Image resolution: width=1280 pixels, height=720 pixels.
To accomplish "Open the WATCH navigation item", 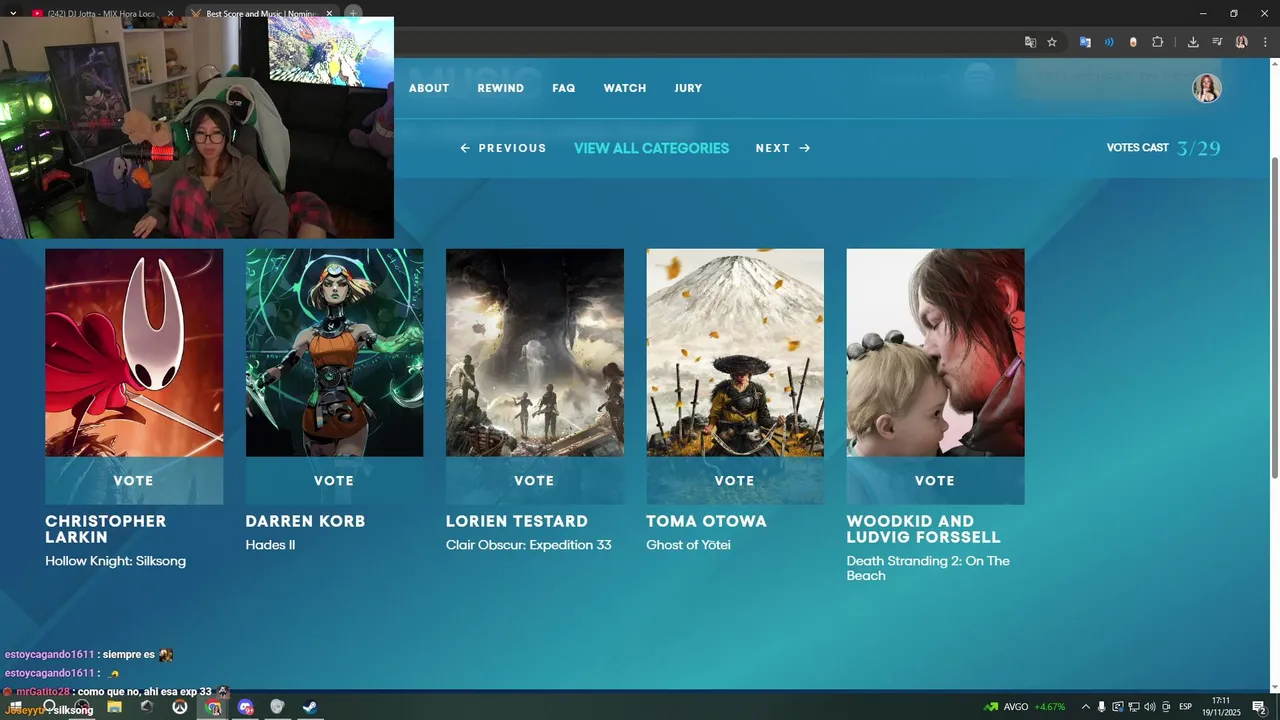I will 625,88.
